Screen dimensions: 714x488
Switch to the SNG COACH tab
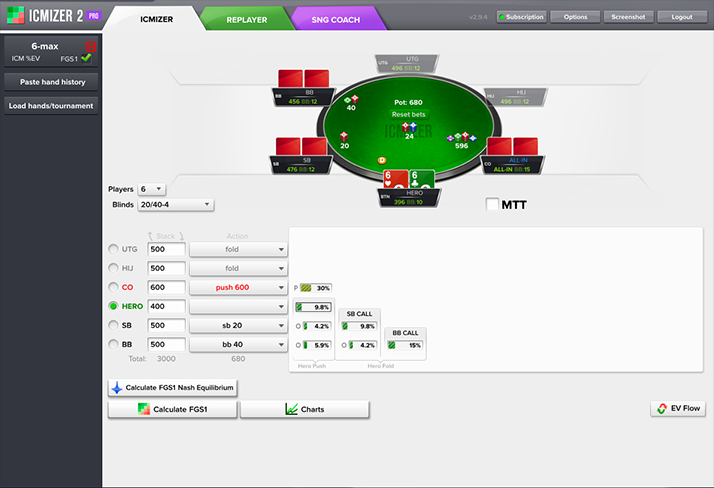coord(336,20)
